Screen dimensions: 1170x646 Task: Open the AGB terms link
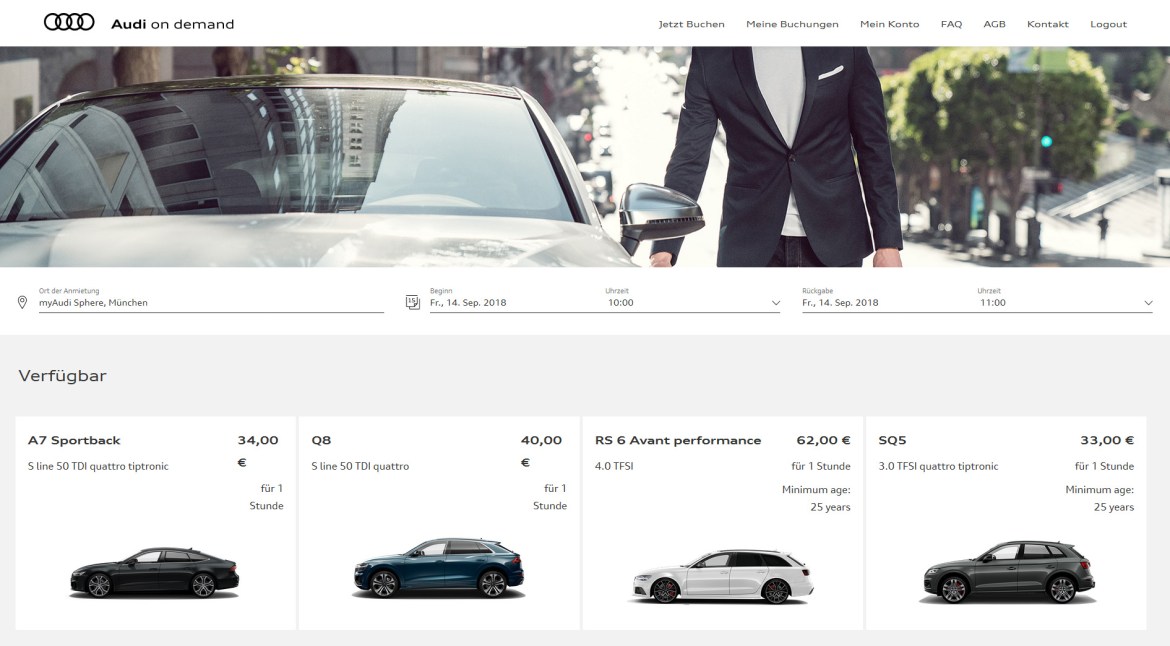pos(994,24)
